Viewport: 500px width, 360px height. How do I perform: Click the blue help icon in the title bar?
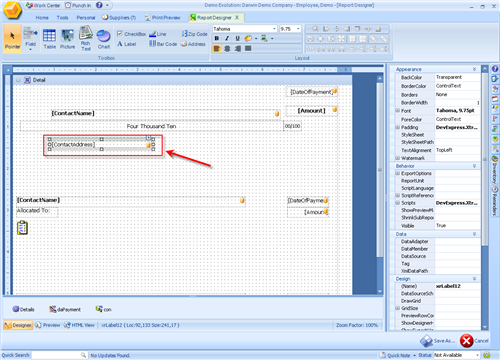[99, 5]
